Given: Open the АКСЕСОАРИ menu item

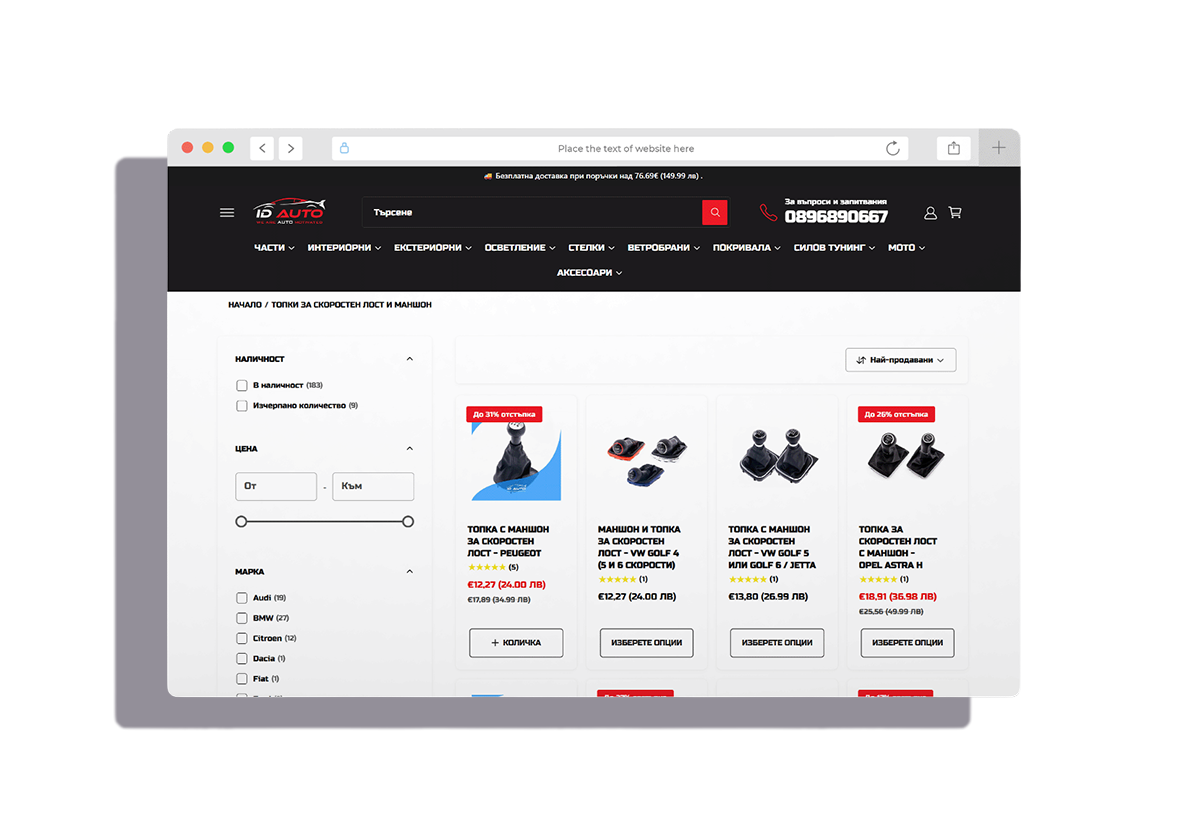Looking at the screenshot, I should 590,272.
